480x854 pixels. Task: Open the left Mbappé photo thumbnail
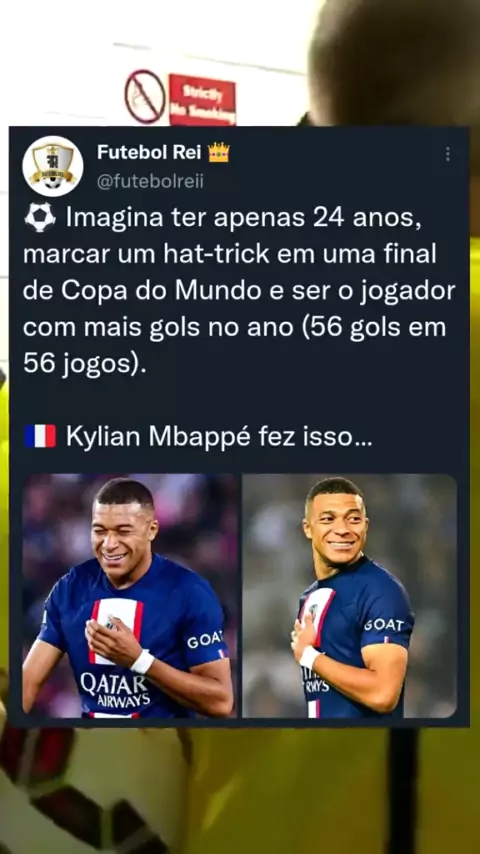tap(130, 596)
